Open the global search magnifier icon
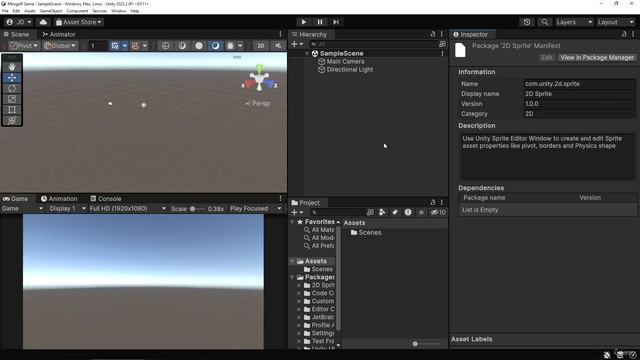This screenshot has height=360, width=640. click(x=544, y=22)
